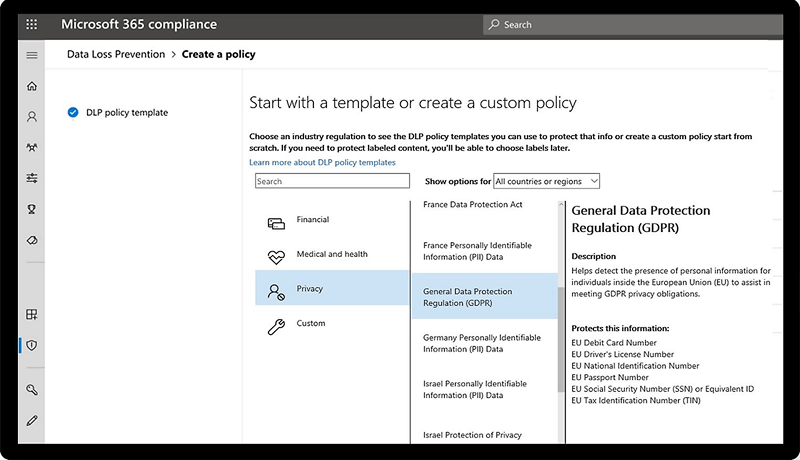The width and height of the screenshot is (800, 460).
Task: Click the person icon in sidebar
Action: (x=32, y=117)
